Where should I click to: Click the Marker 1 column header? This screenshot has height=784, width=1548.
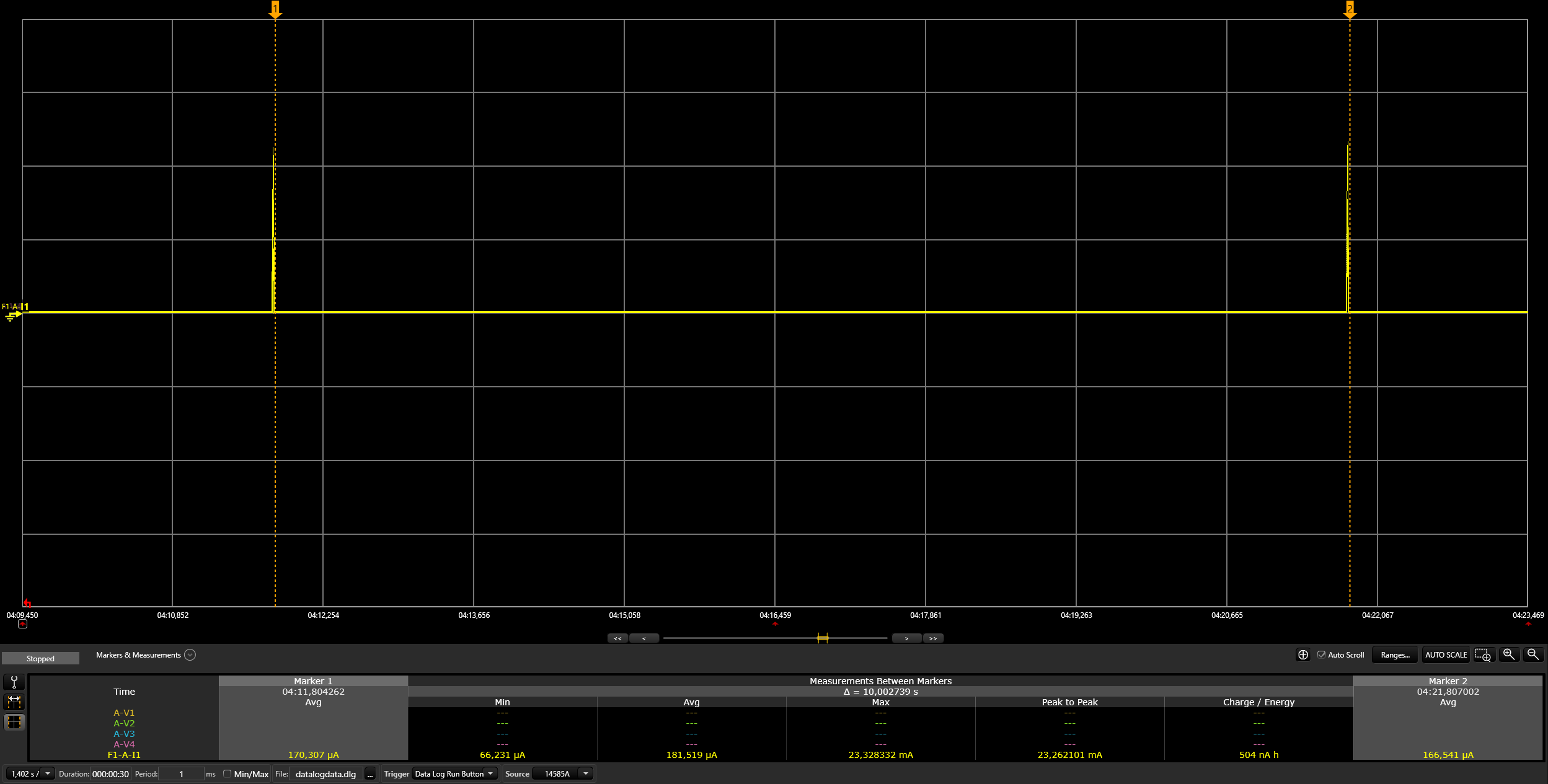(313, 680)
